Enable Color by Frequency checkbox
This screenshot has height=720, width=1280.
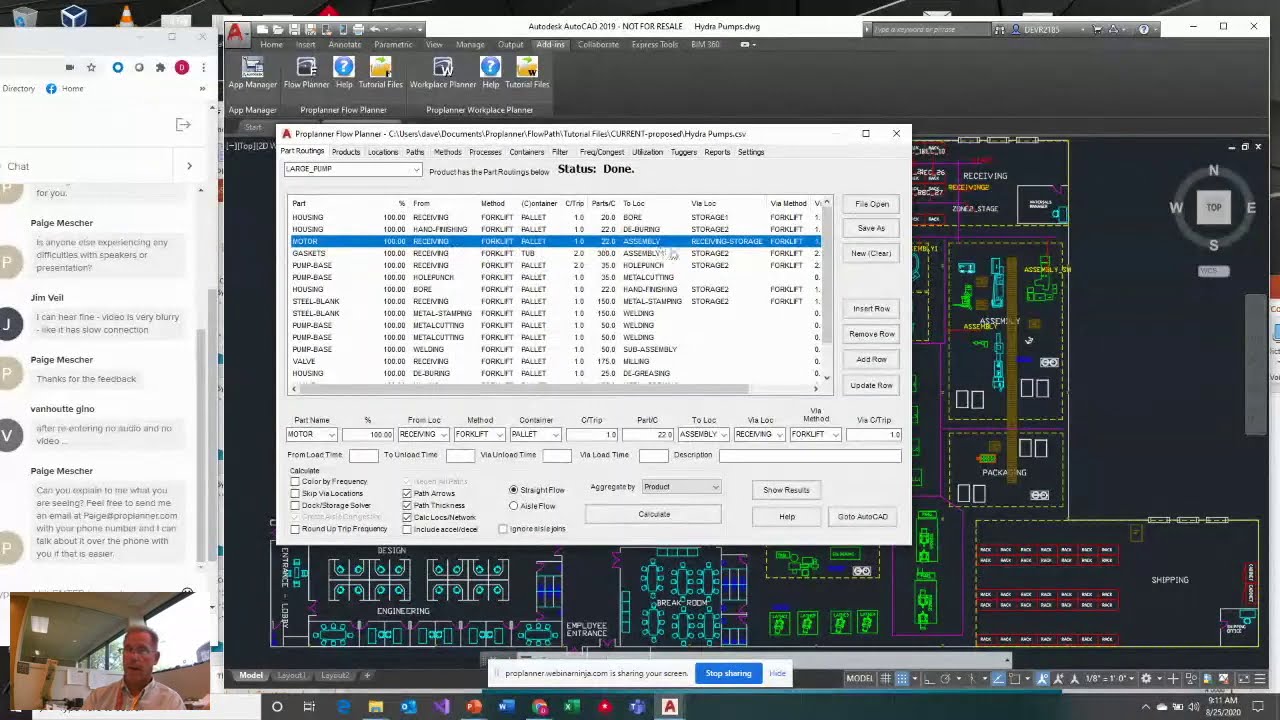click(x=295, y=481)
